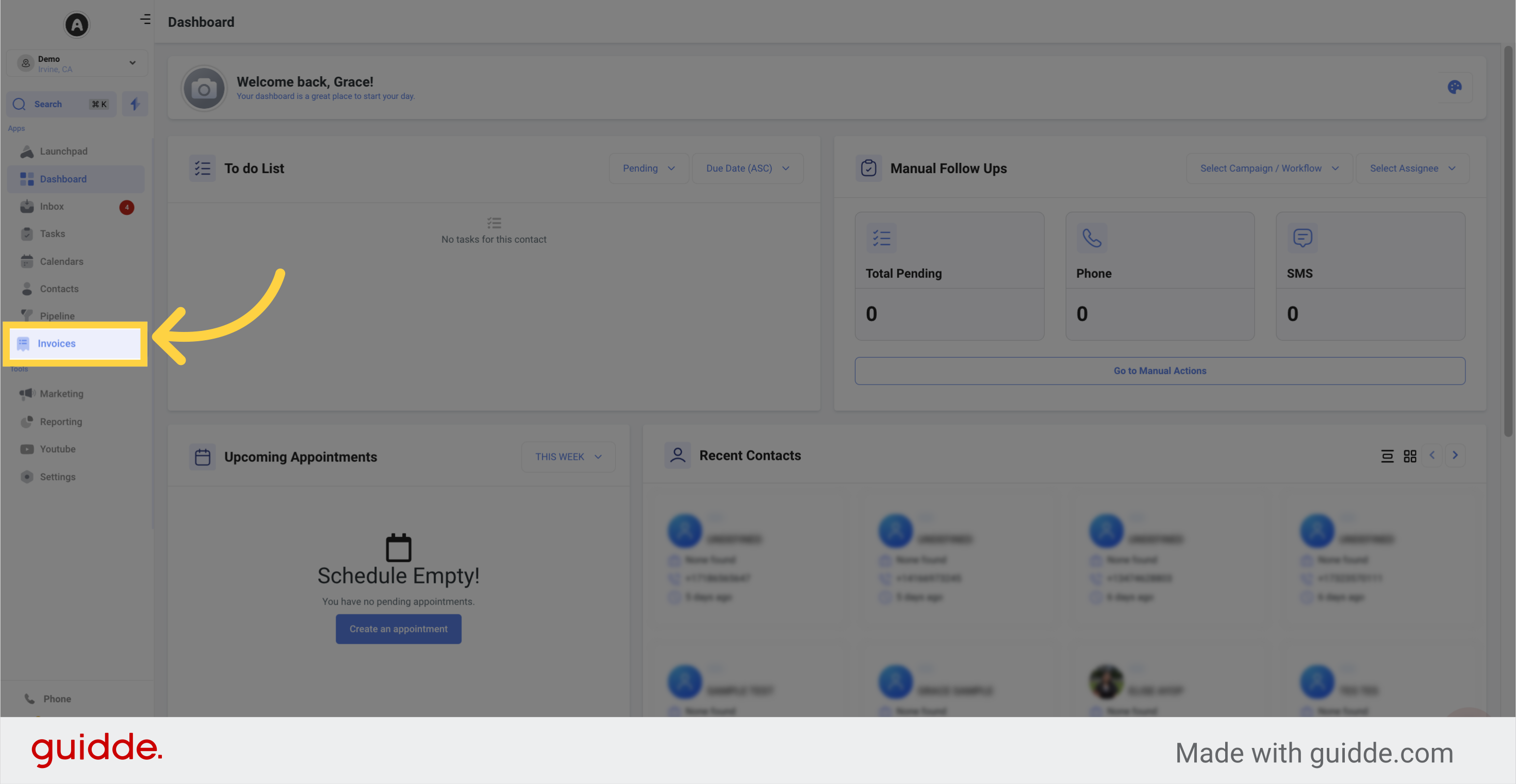Open Pipeline in the sidebar
1516x784 pixels.
tap(75, 316)
